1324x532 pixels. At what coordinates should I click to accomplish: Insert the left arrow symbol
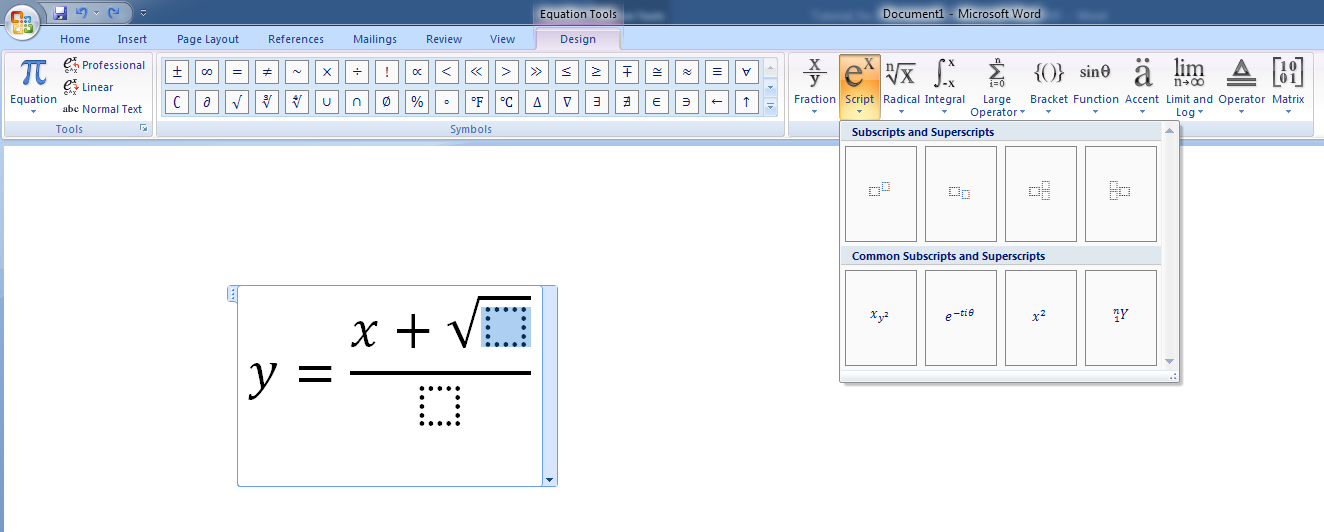[717, 102]
